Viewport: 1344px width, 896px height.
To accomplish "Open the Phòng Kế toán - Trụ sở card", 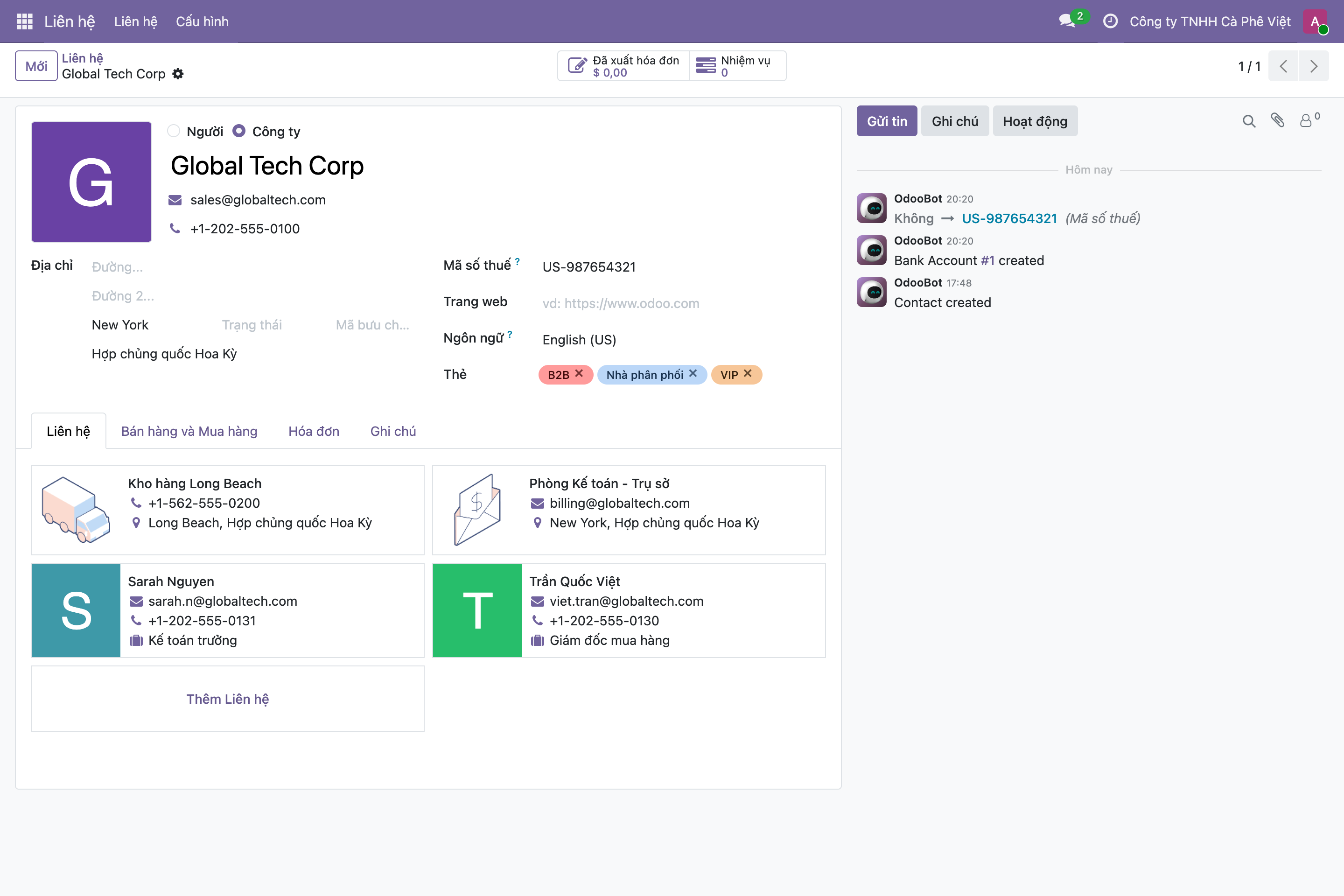I will (x=629, y=510).
